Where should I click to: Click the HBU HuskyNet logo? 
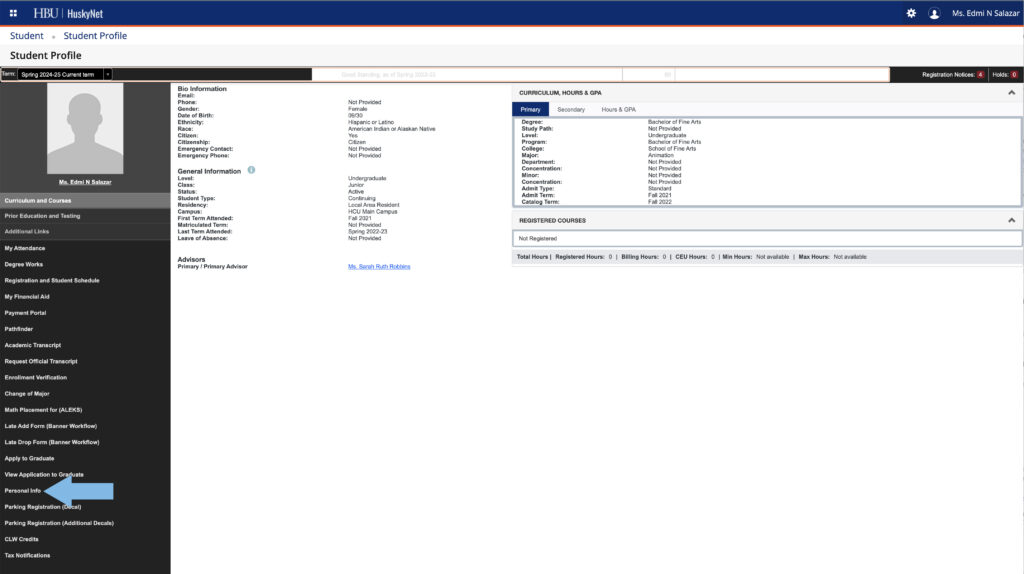coord(68,13)
